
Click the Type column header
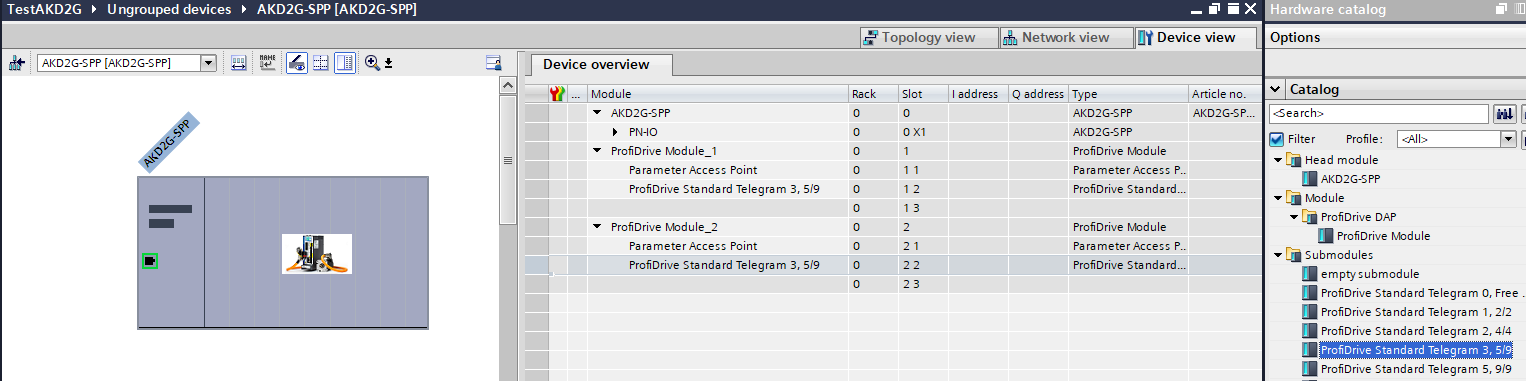(1128, 94)
